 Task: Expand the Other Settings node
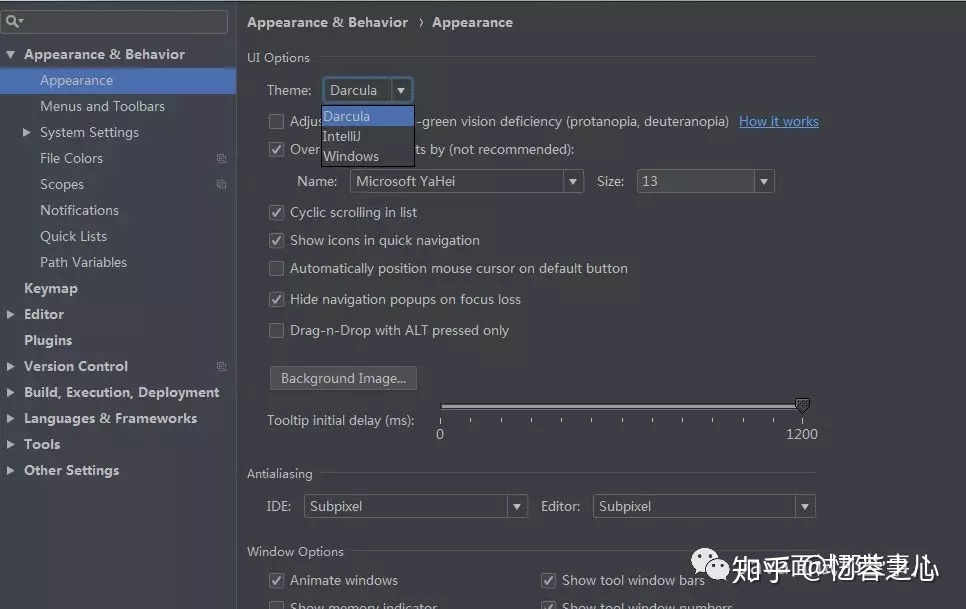coord(10,470)
